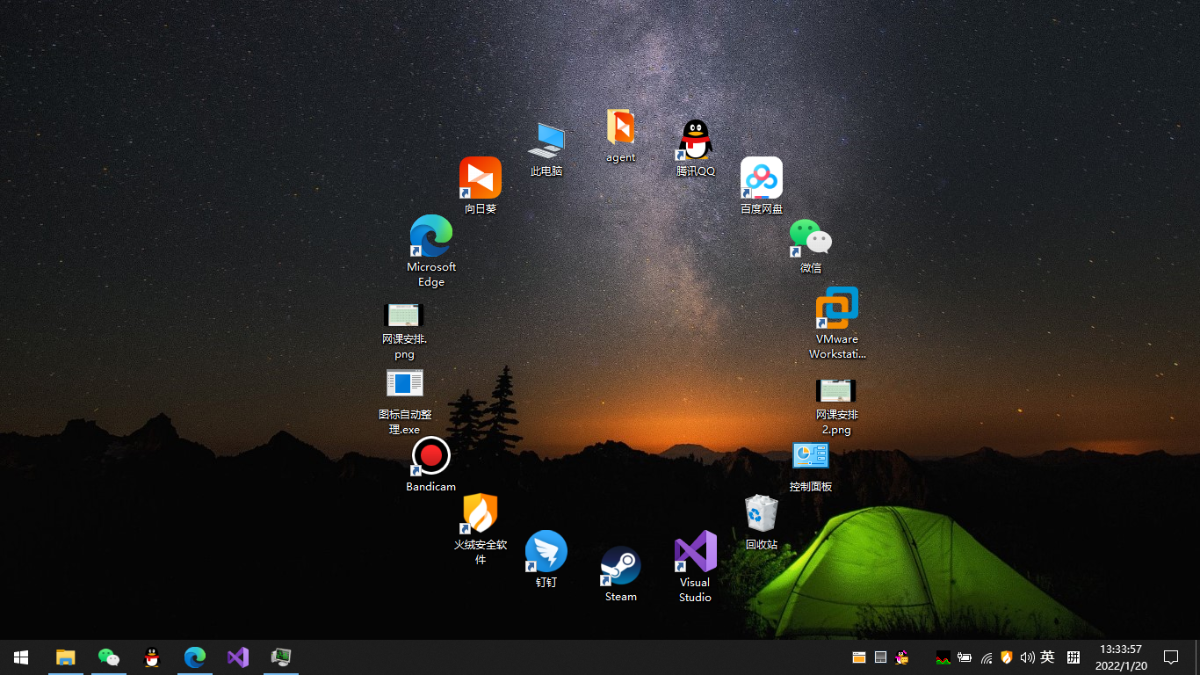Open the Huorong shield tray icon
The image size is (1200, 675).
1006,657
